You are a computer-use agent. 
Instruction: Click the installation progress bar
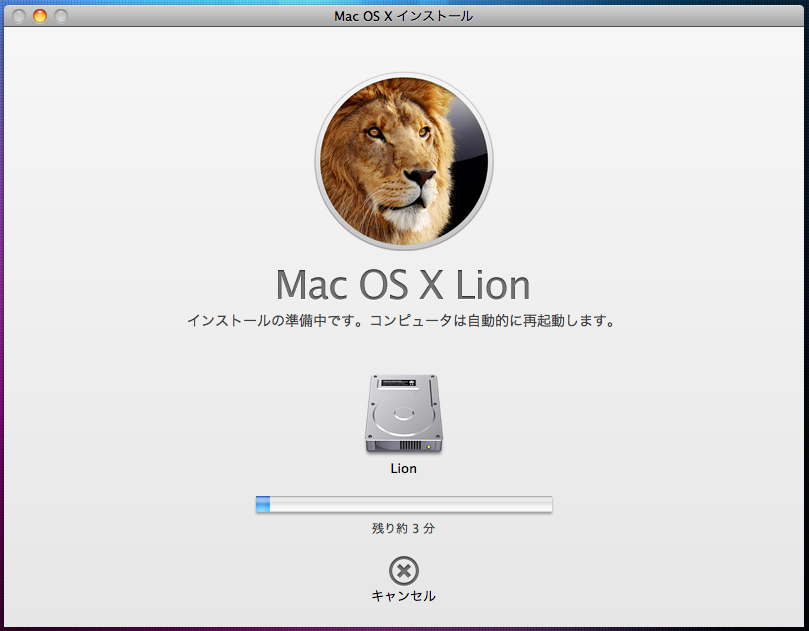click(403, 504)
